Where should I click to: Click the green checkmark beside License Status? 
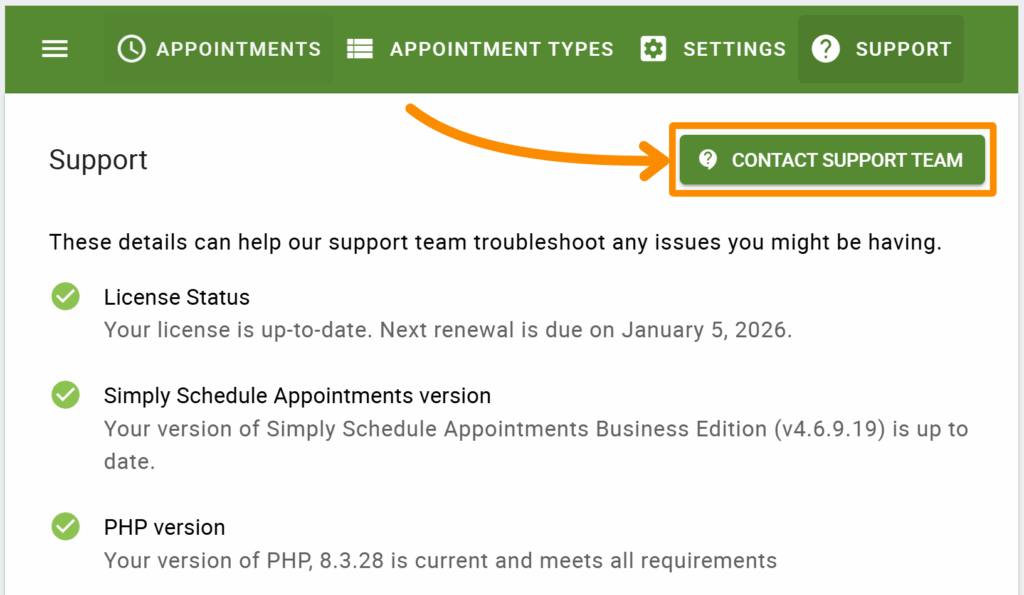pyautogui.click(x=65, y=297)
